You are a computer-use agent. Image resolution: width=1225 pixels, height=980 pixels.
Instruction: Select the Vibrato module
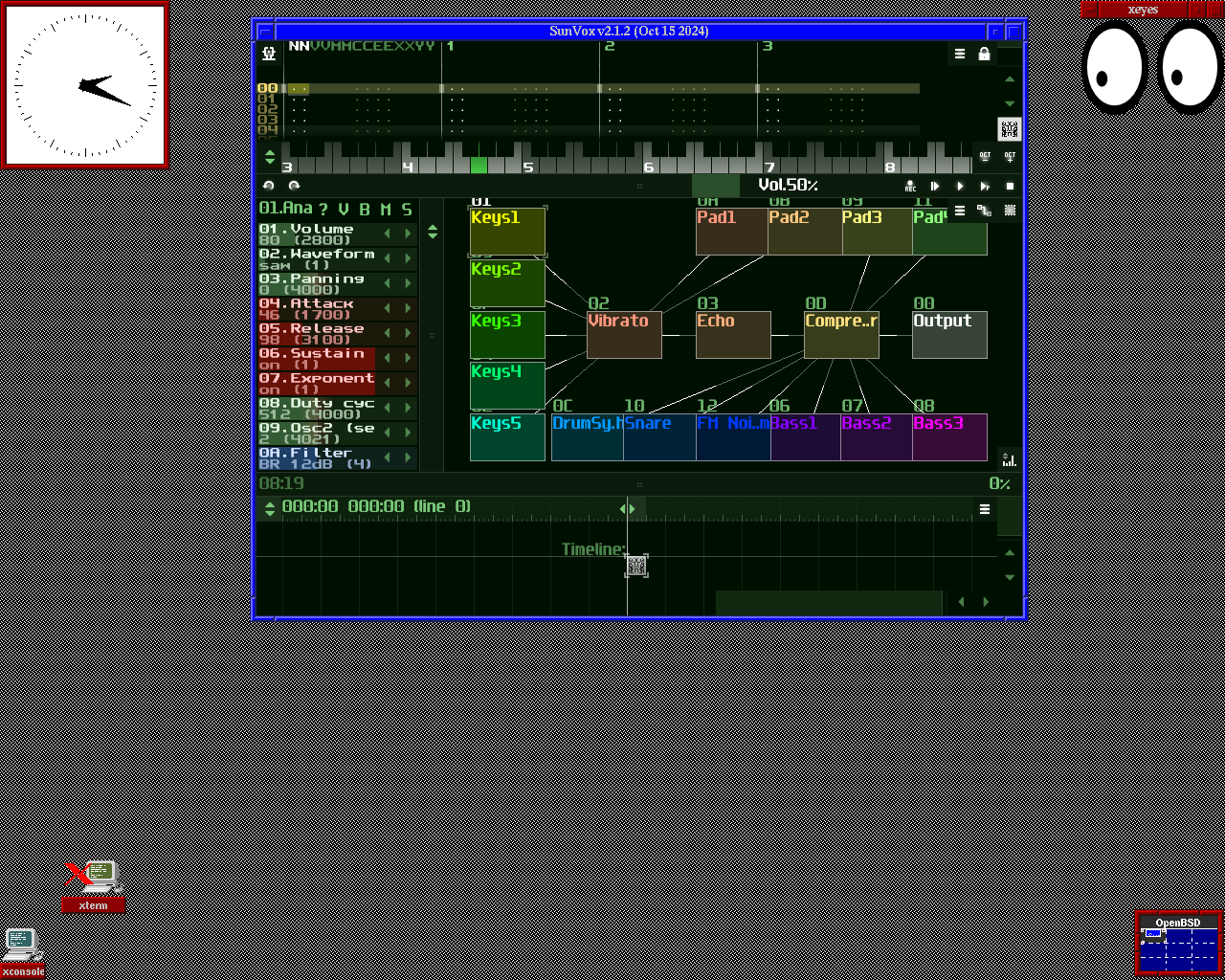(x=624, y=335)
